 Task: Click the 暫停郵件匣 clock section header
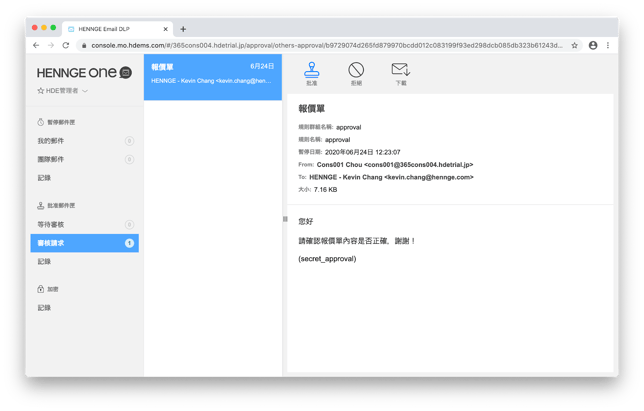pyautogui.click(x=56, y=122)
